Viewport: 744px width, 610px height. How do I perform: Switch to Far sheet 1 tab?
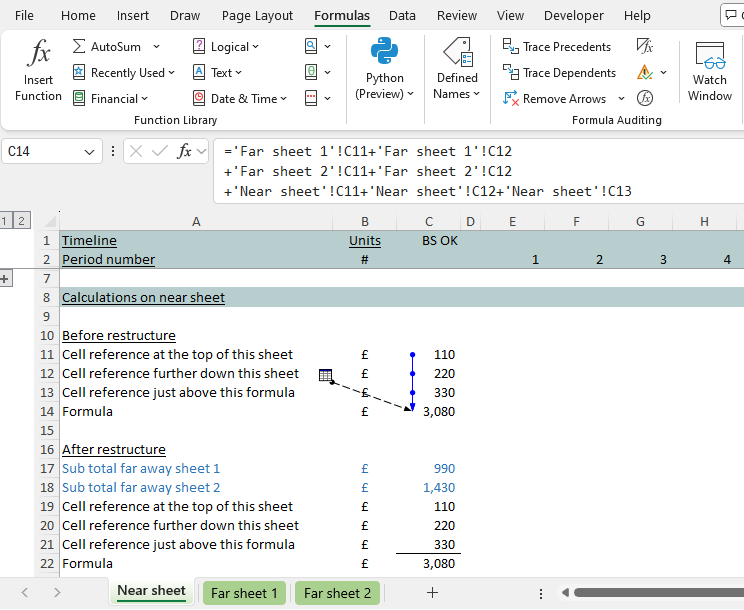click(245, 593)
